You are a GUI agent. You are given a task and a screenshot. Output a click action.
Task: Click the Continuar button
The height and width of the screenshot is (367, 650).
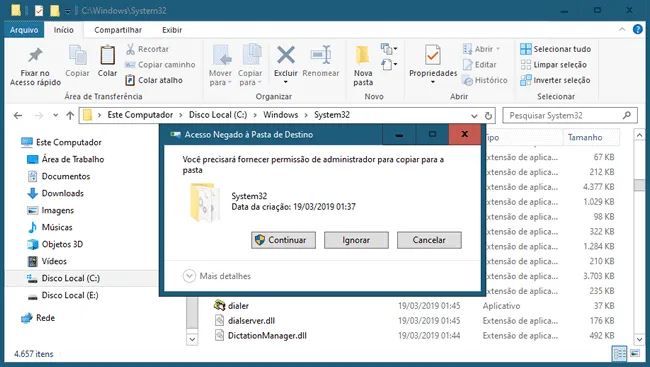(x=283, y=240)
